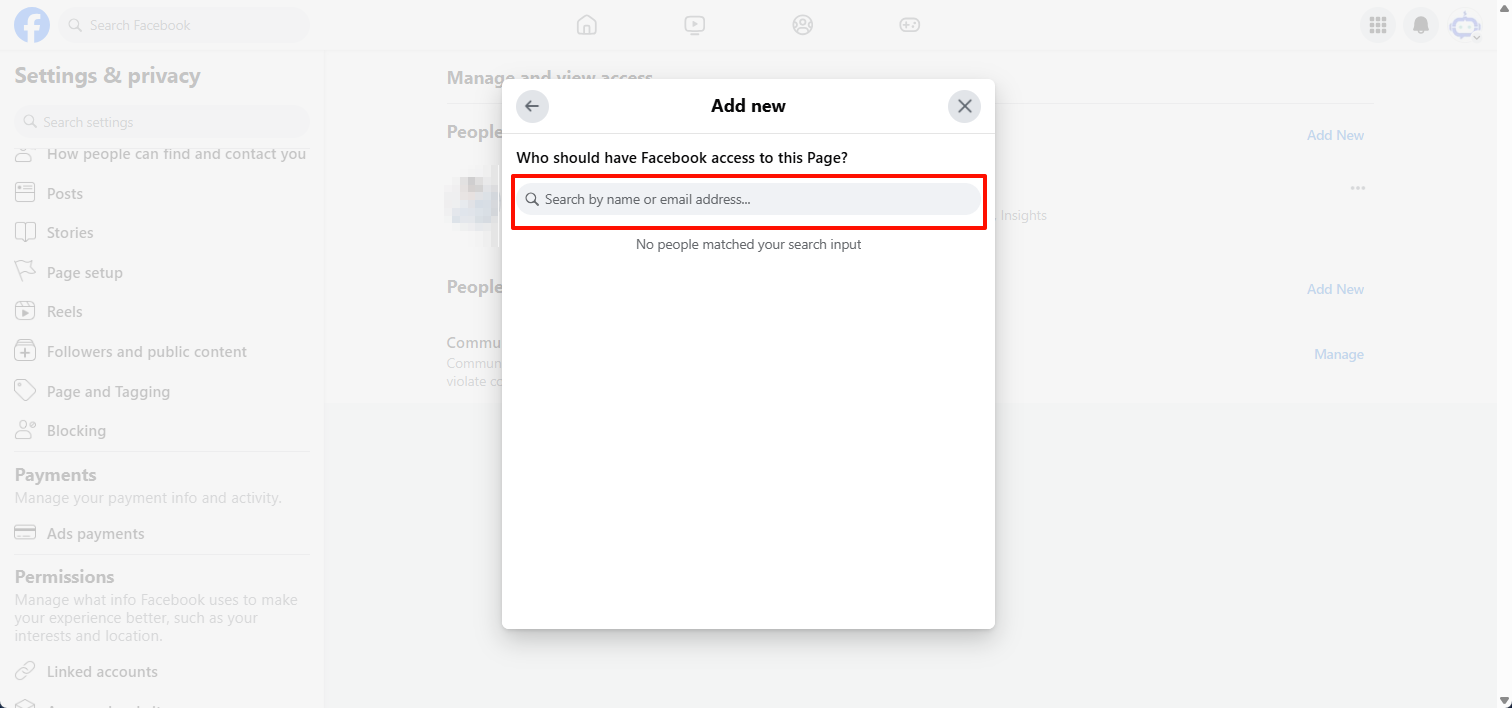Open the Home icon in top navigation
The width and height of the screenshot is (1512, 708).
[x=587, y=25]
